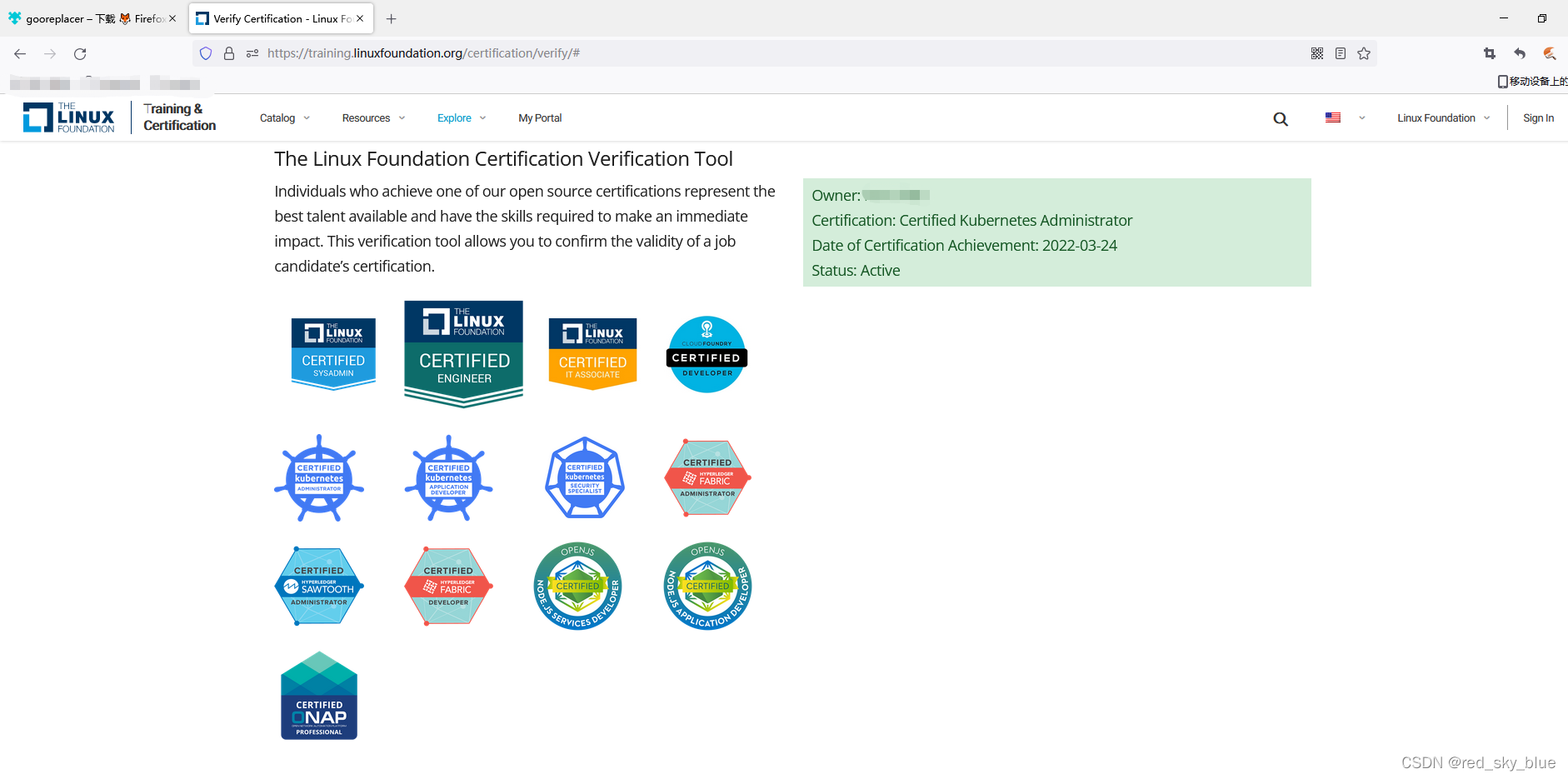Image resolution: width=1568 pixels, height=779 pixels.
Task: Open the Linux Foundation dropdown
Action: (x=1444, y=118)
